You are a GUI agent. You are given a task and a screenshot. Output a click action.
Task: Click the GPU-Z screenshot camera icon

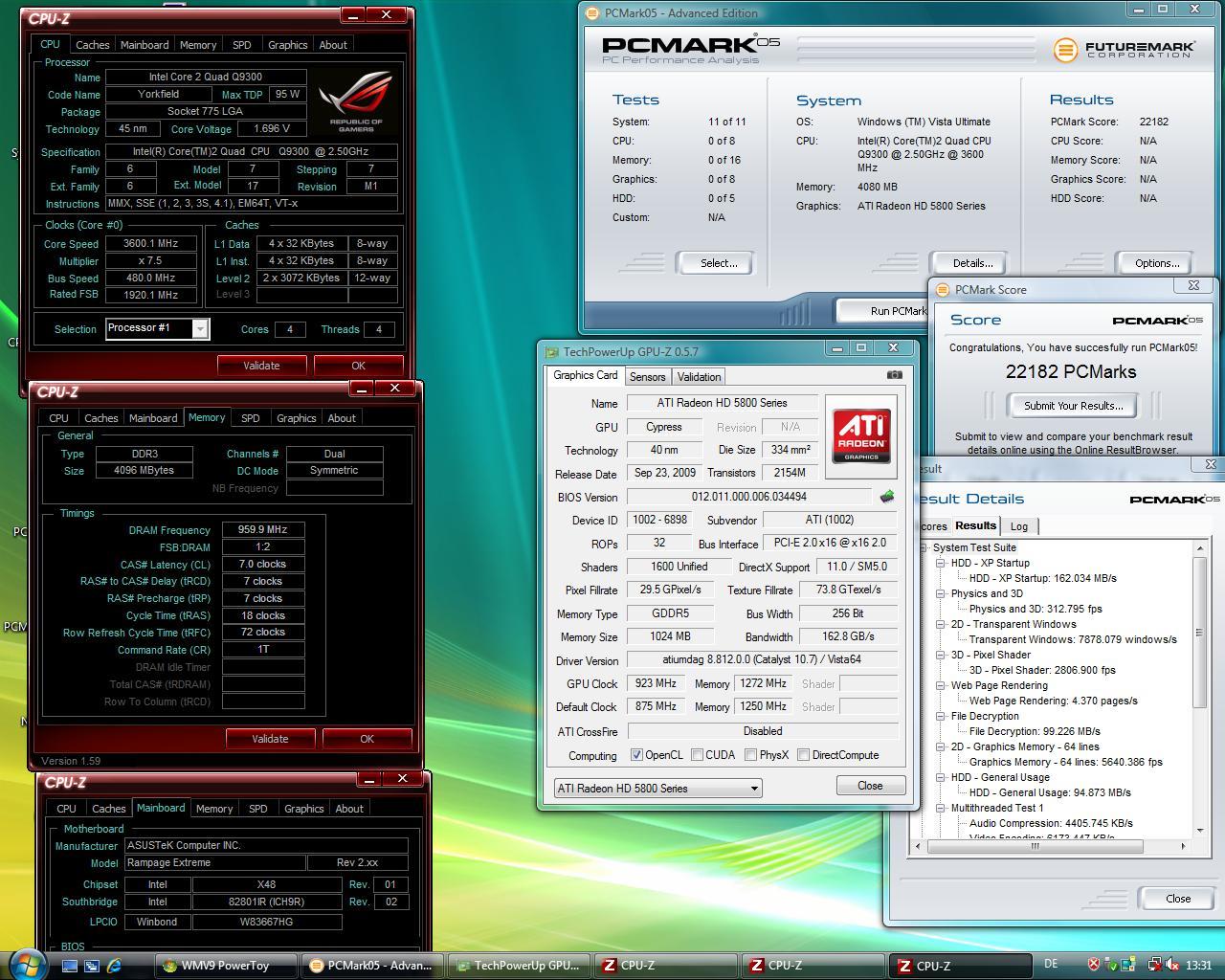point(894,375)
